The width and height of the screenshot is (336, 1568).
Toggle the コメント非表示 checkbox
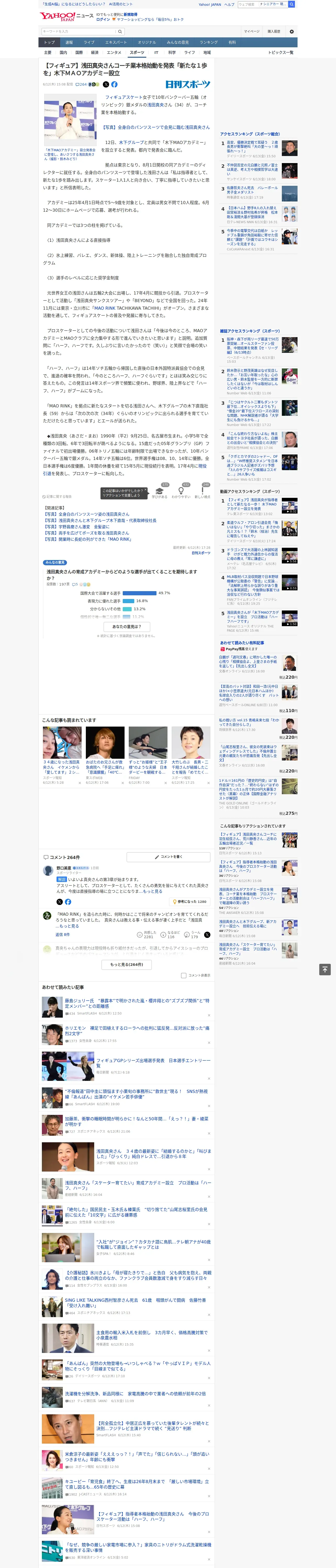[x=183, y=975]
